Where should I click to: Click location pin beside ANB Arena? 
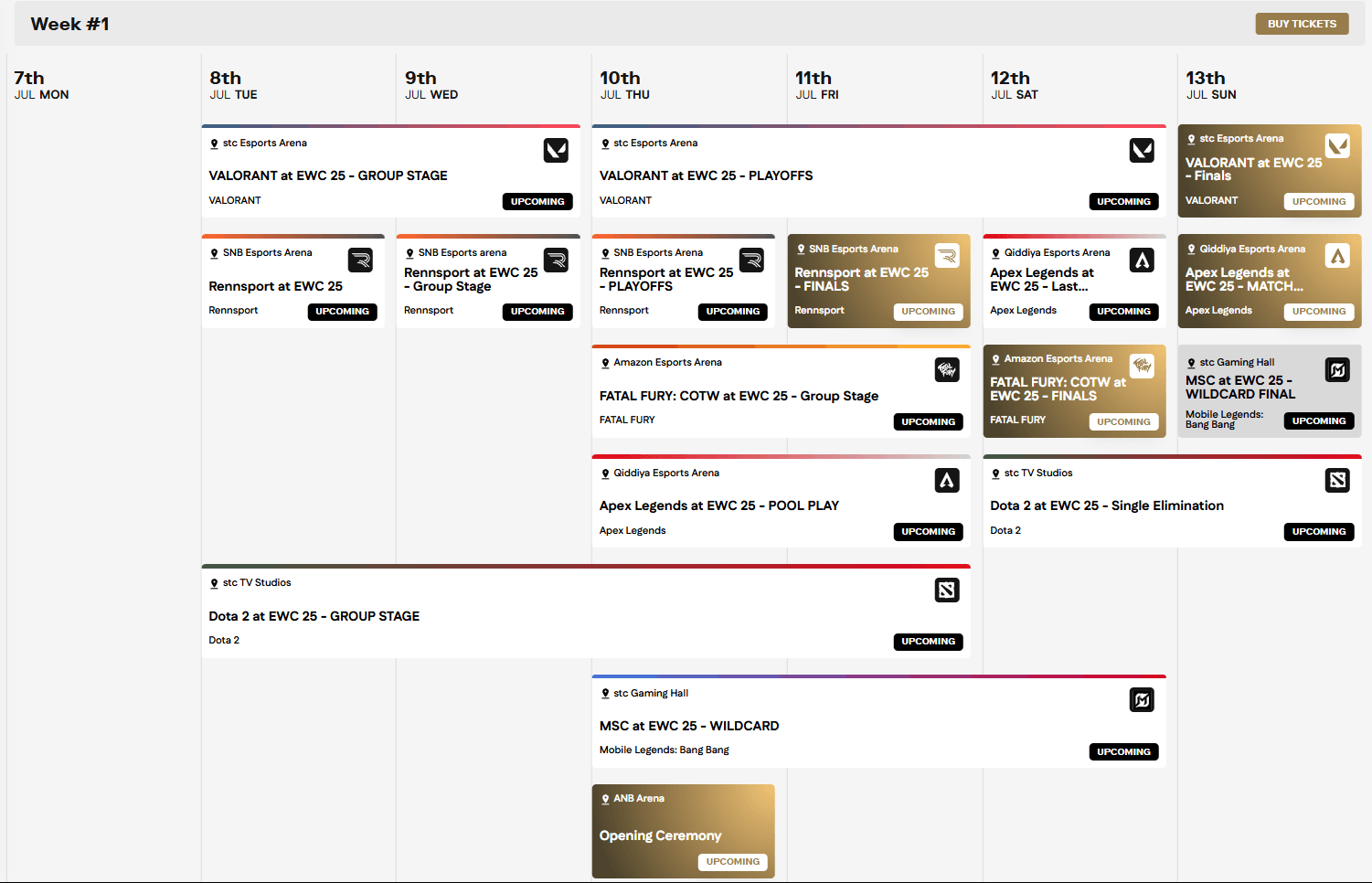[x=605, y=799]
